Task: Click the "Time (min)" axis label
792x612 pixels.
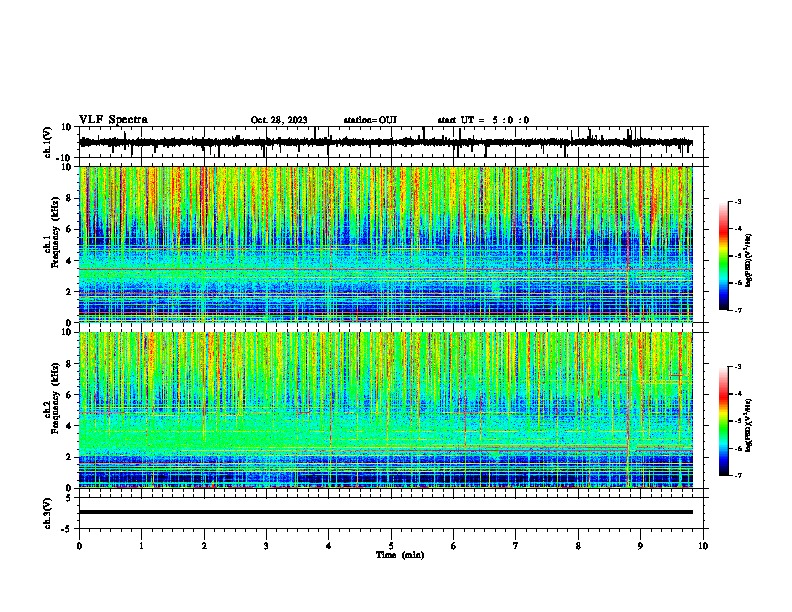Action: (x=400, y=555)
